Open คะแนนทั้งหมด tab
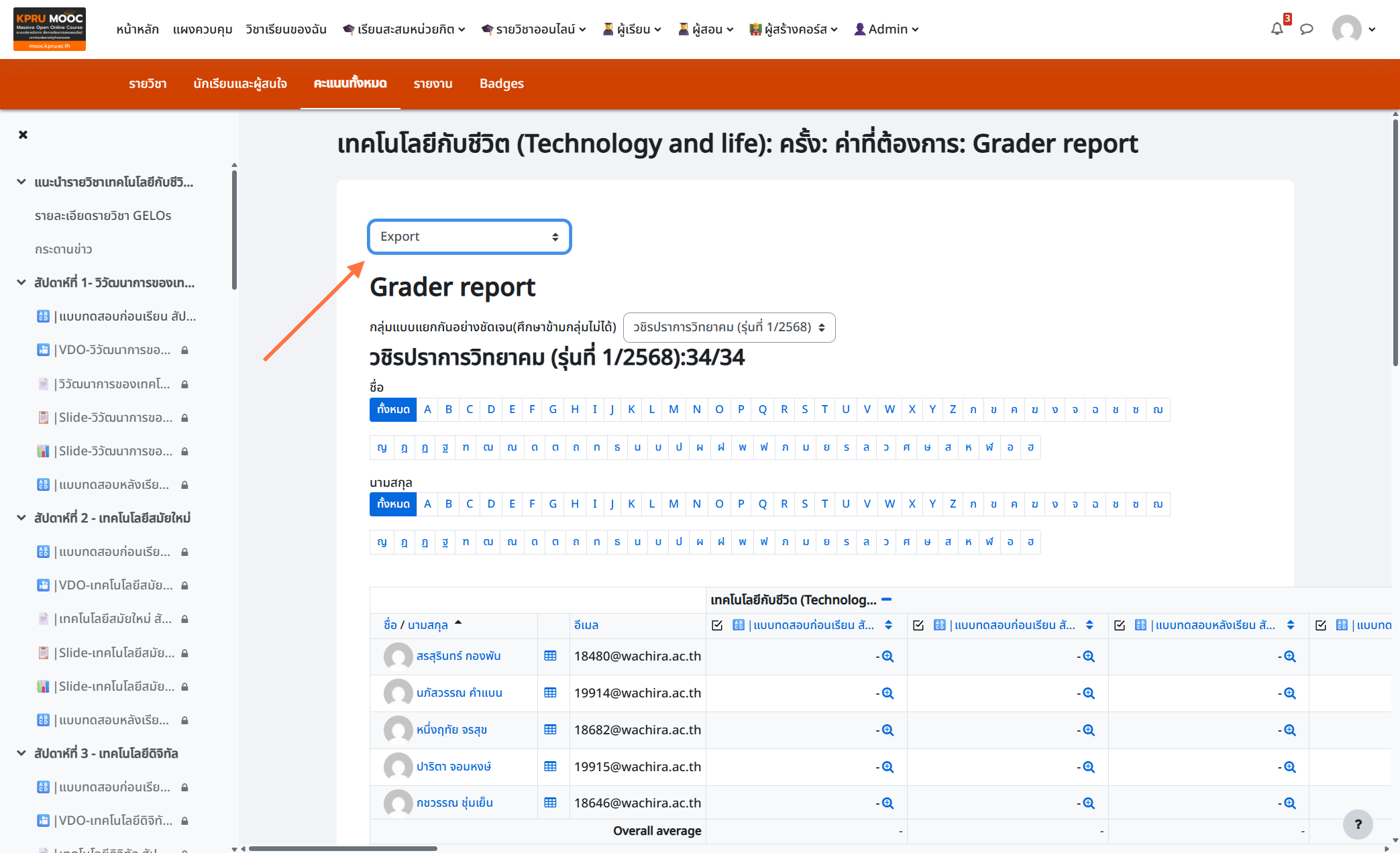 point(350,84)
